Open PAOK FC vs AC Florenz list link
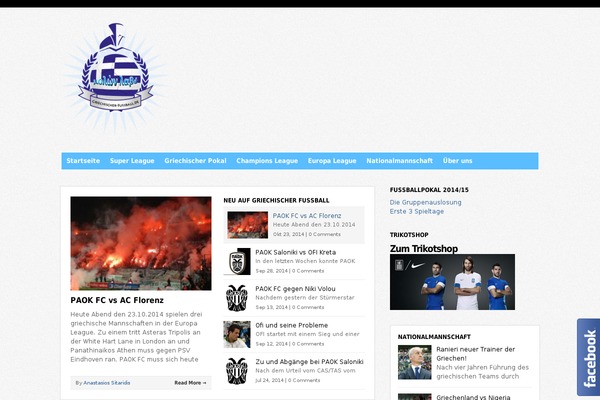Viewport: 600px width, 400px height. coord(307,216)
